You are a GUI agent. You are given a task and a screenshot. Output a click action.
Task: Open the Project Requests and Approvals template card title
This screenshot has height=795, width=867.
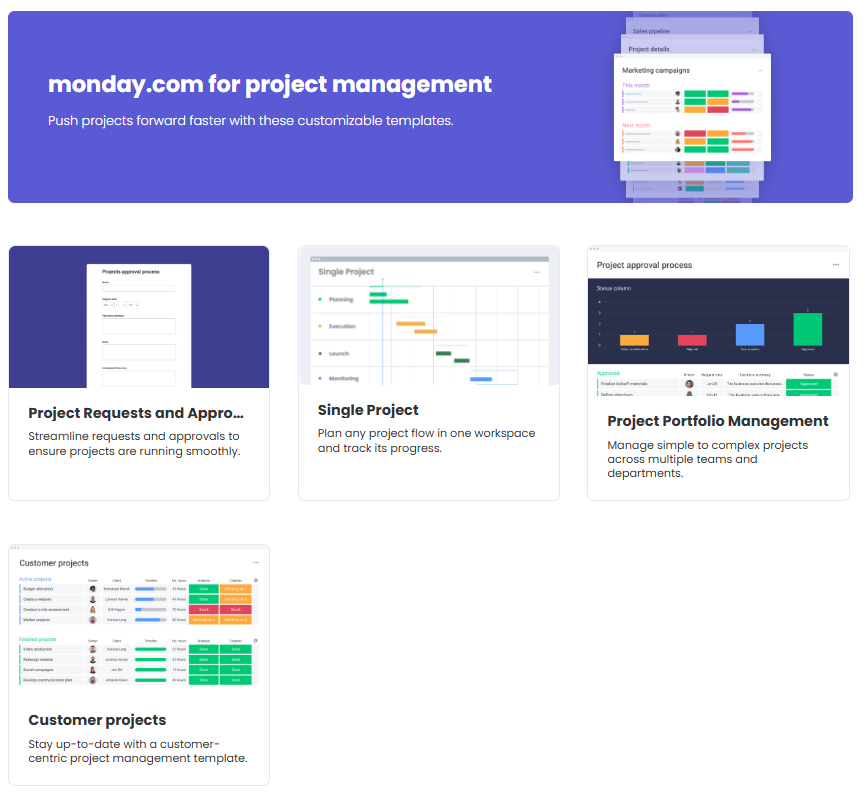click(136, 413)
